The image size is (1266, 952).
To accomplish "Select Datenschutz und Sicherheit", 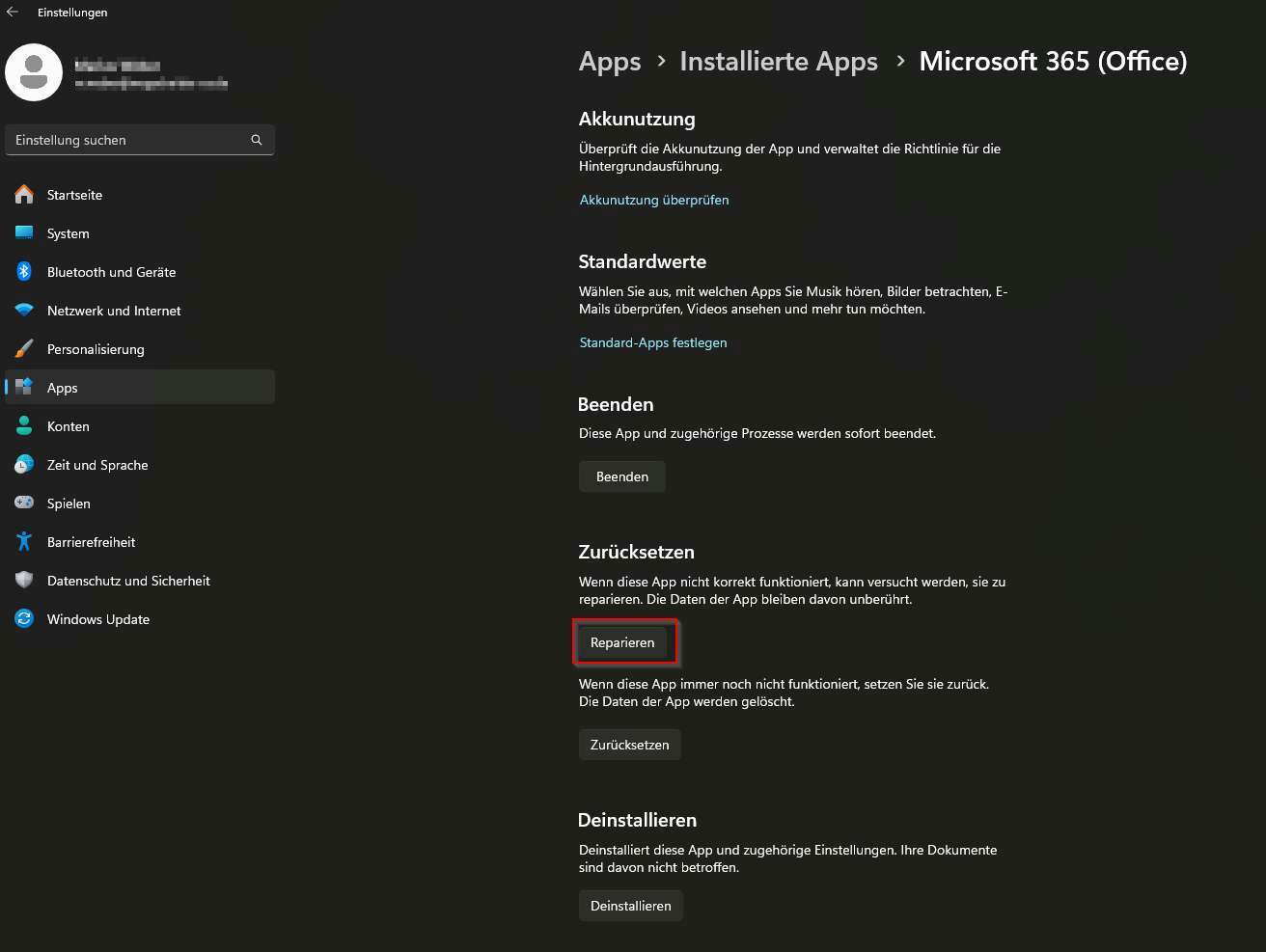I will click(x=140, y=581).
